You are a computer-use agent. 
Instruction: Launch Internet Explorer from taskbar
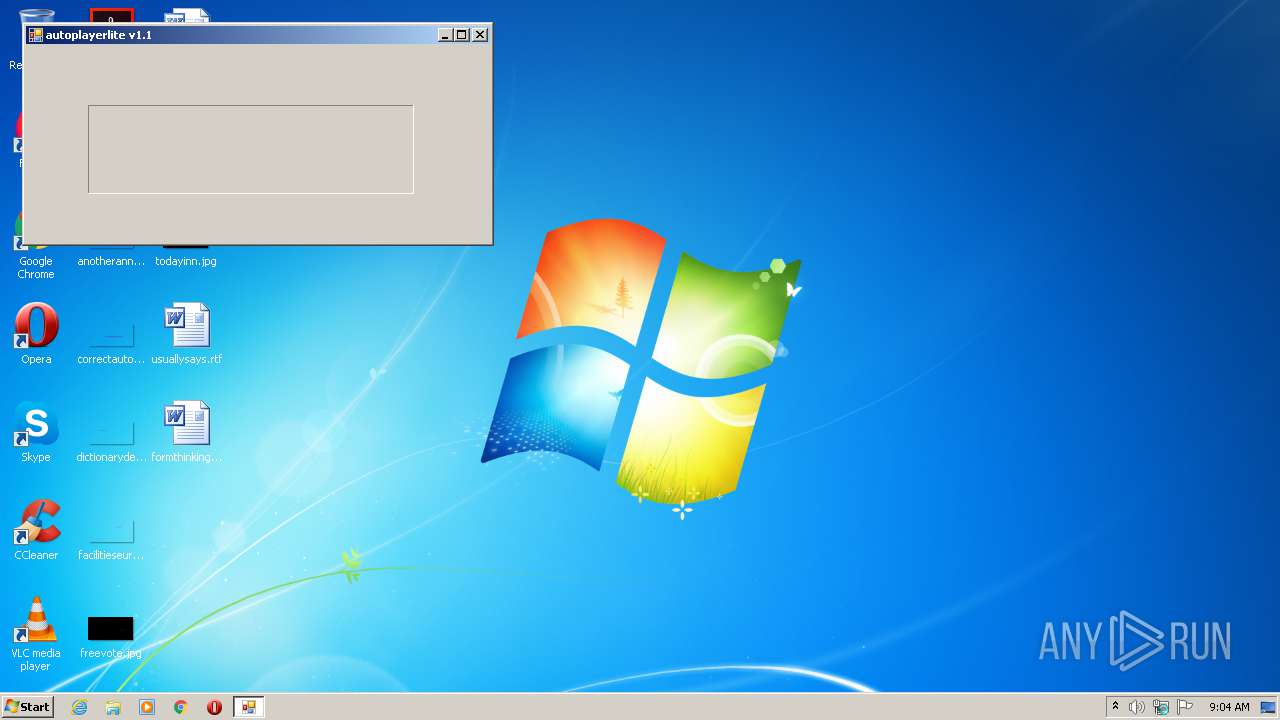[79, 707]
